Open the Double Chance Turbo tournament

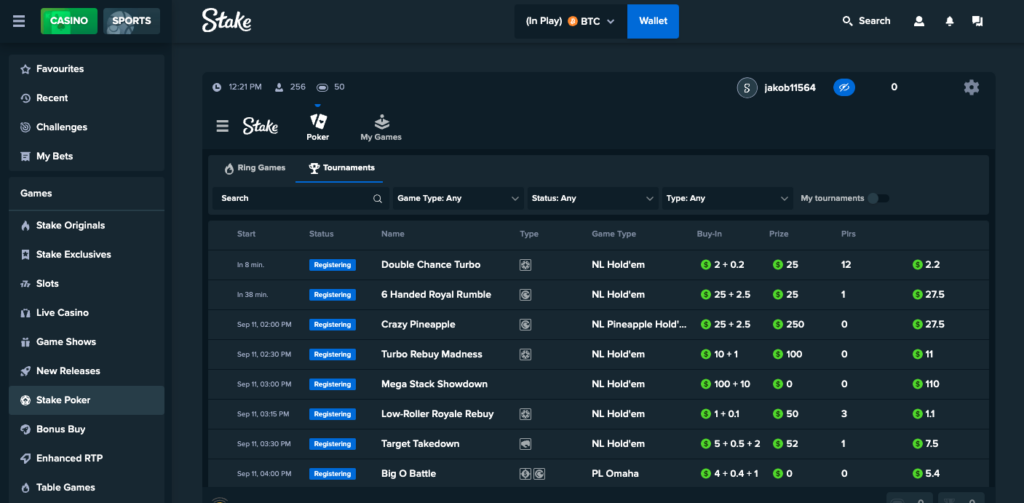click(598, 265)
